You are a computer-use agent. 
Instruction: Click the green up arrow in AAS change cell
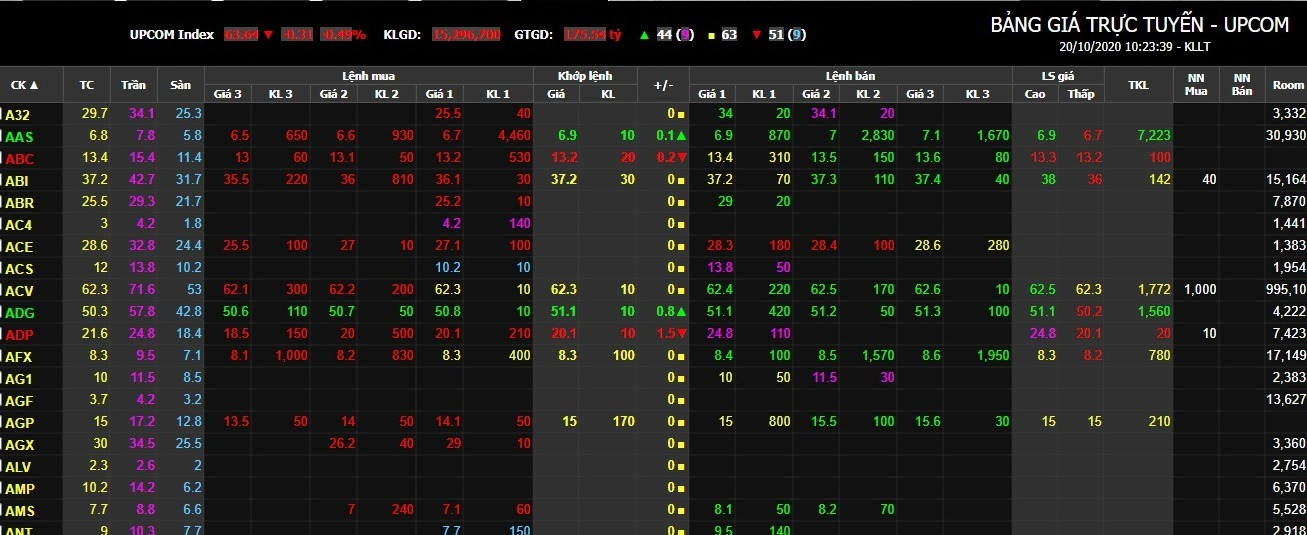(680, 135)
